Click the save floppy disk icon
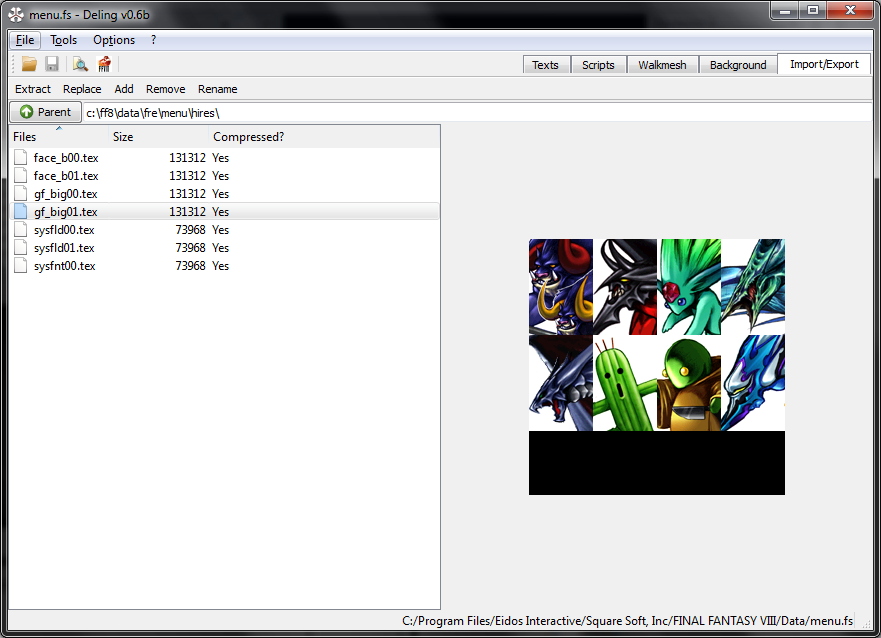 click(52, 64)
